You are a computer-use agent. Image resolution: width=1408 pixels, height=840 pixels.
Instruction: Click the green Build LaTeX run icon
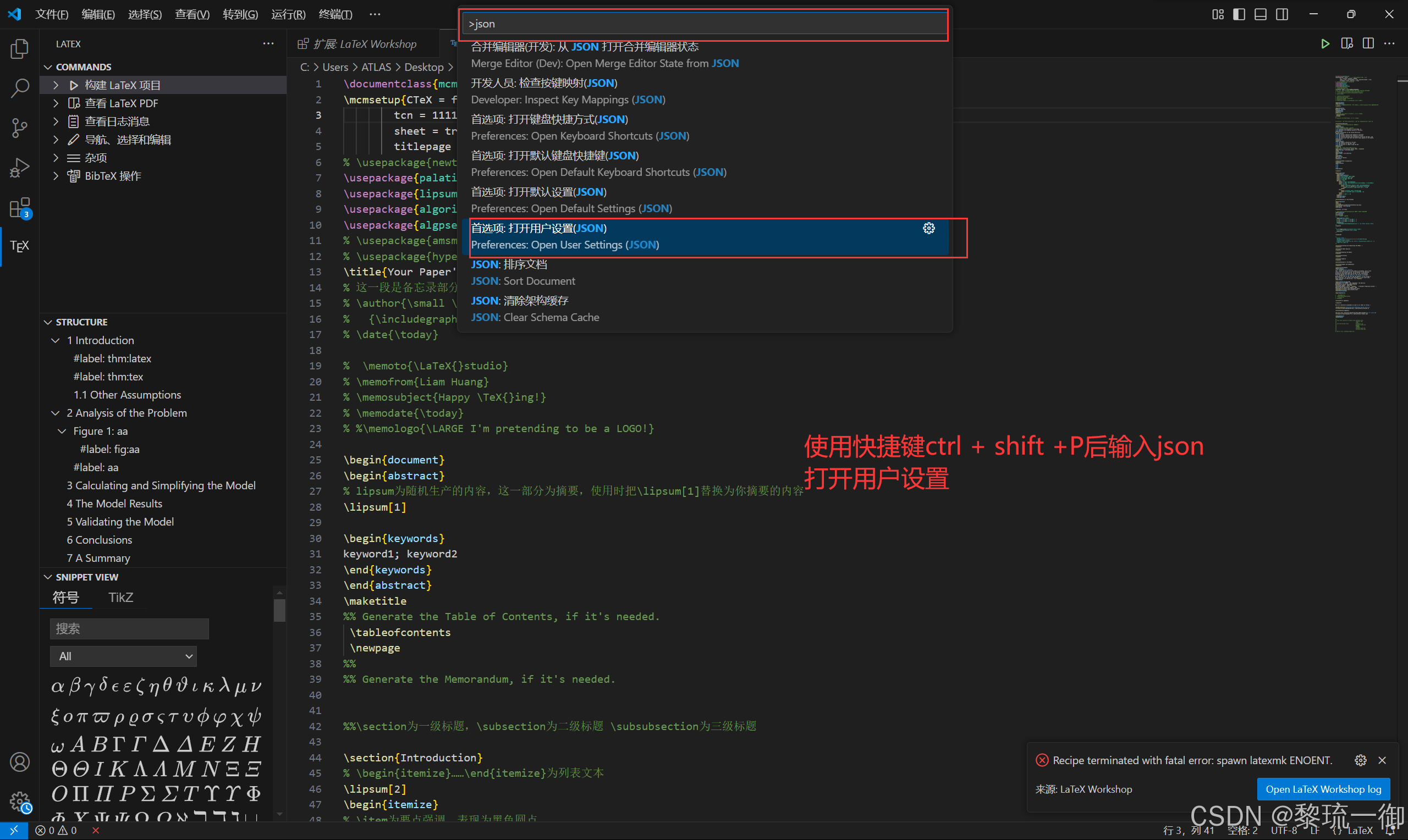coord(1325,43)
